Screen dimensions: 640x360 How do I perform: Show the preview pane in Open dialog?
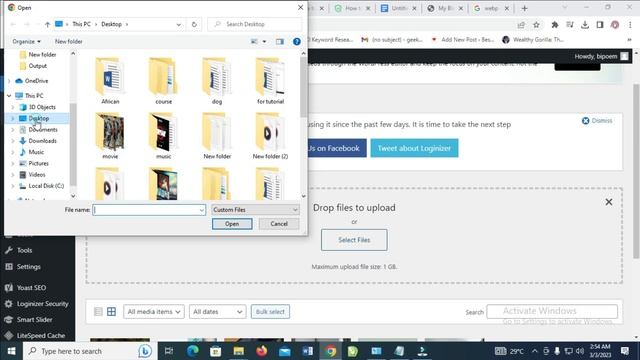tap(280, 41)
